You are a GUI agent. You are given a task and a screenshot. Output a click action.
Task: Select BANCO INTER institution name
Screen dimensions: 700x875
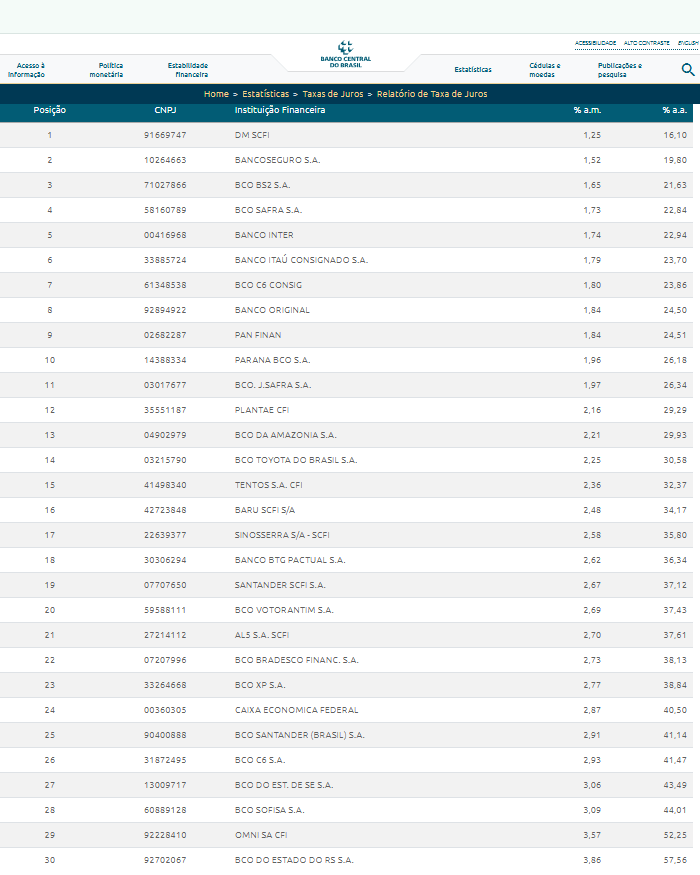(264, 235)
